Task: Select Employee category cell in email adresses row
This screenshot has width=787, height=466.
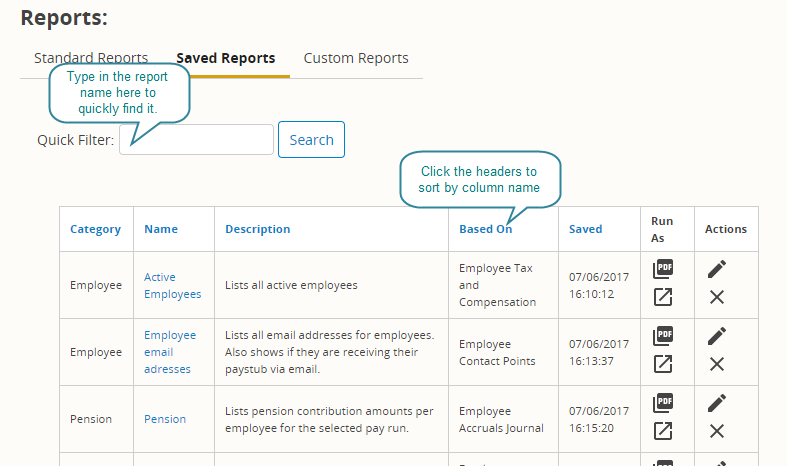Action: pyautogui.click(x=96, y=352)
